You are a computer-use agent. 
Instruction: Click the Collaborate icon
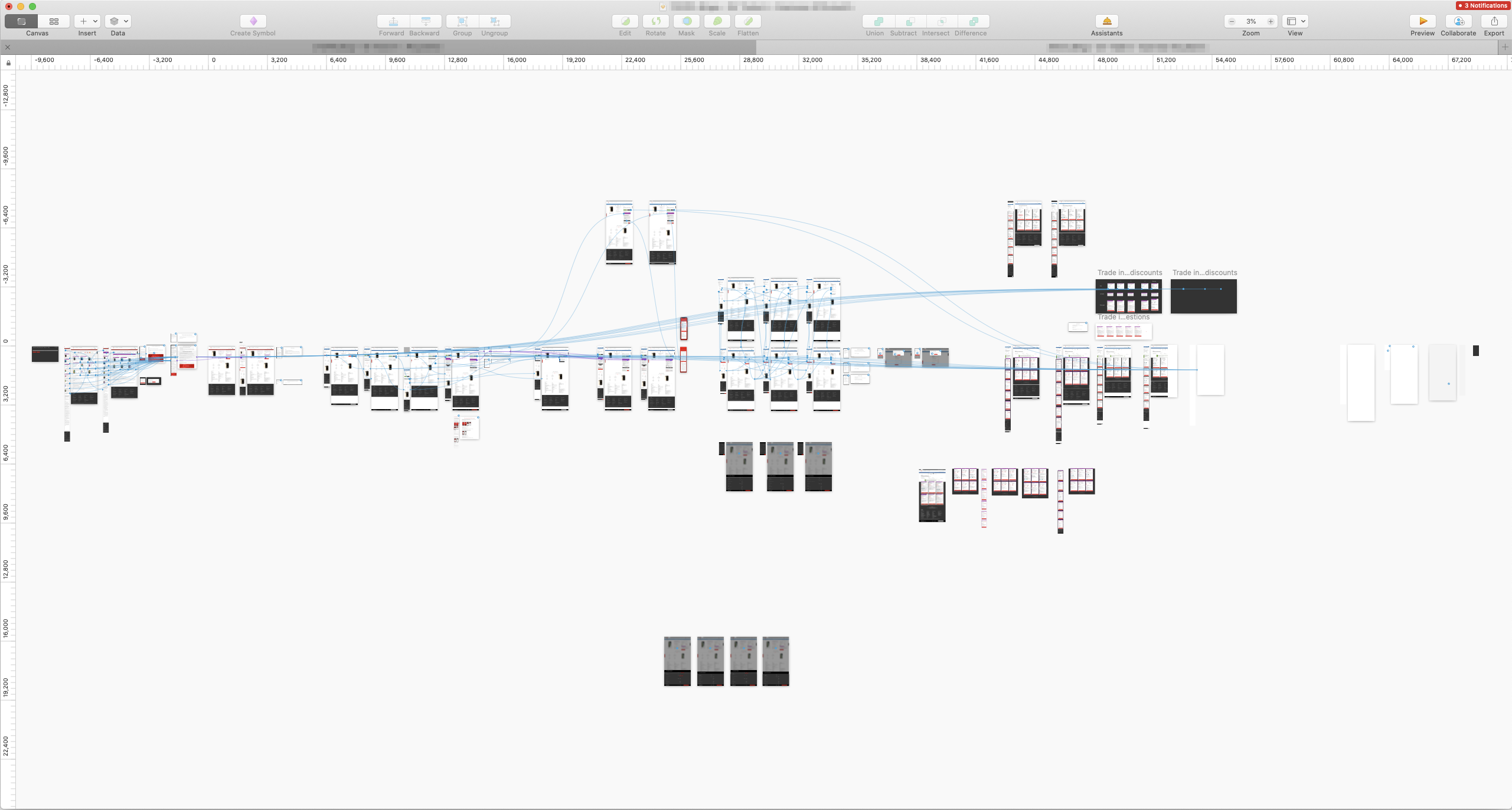[1458, 21]
